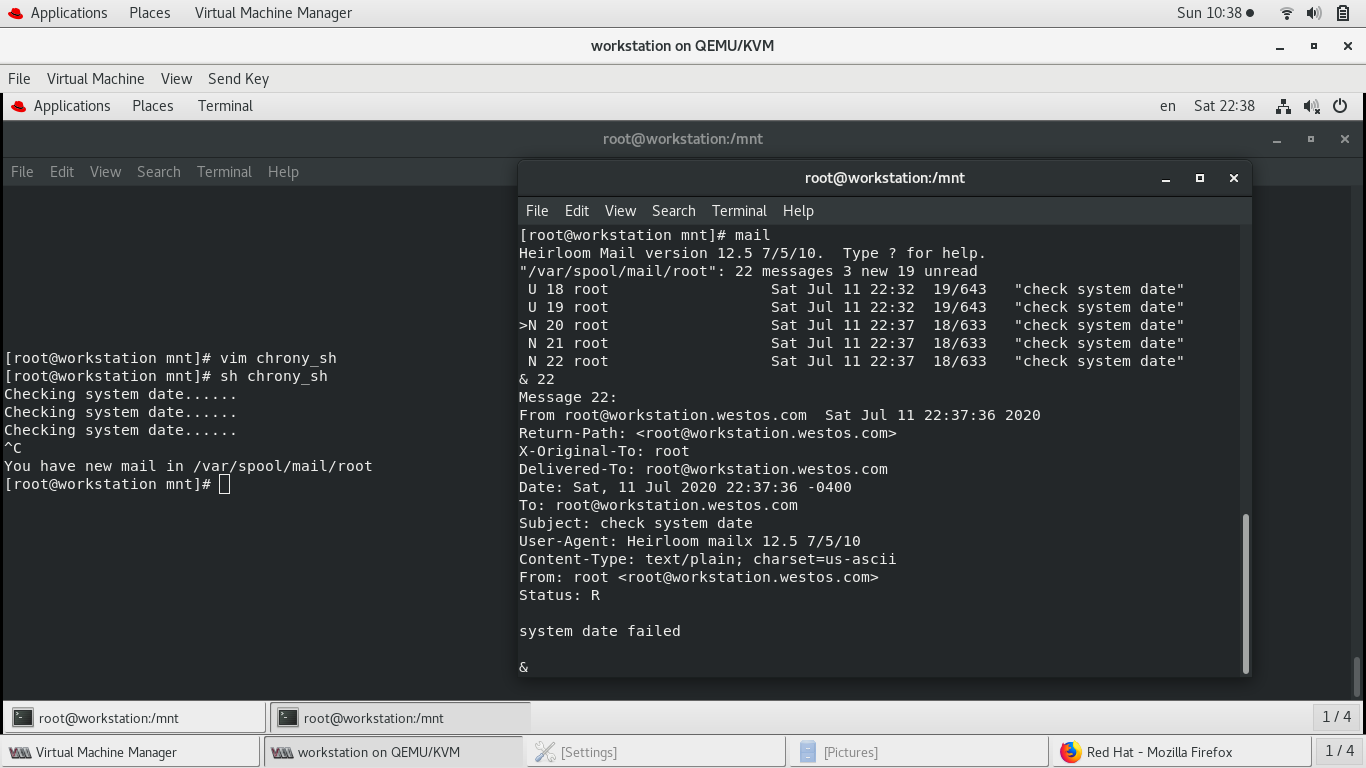Switch to Red Hat - Mozilla Firefox window
Screen dimensions: 1366x768
1181,752
